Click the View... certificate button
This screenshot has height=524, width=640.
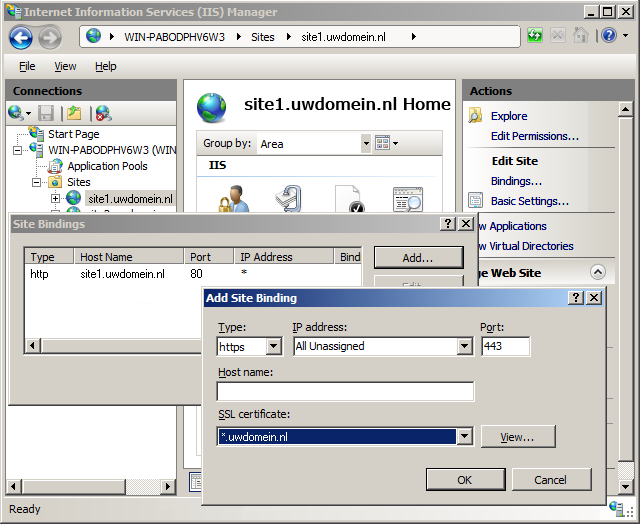pos(518,437)
